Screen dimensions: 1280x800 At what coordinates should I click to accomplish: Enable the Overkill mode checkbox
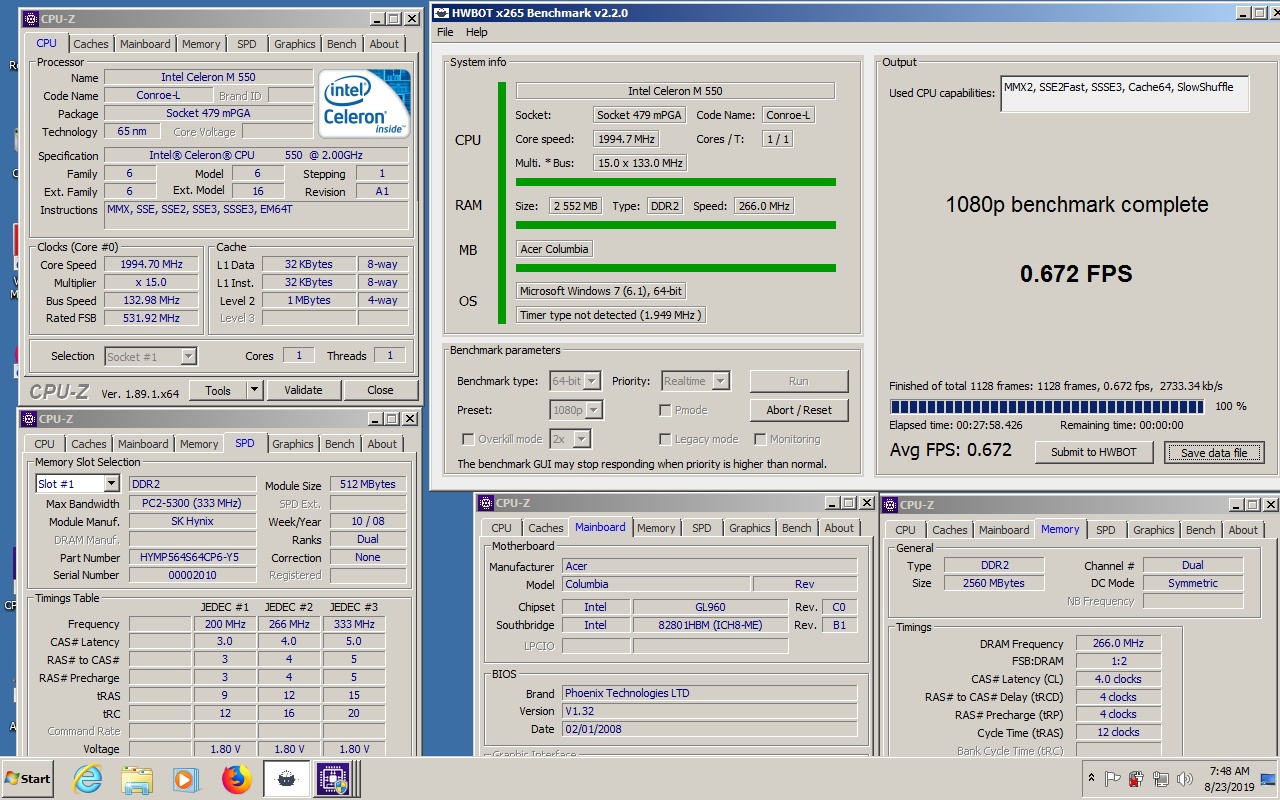pyautogui.click(x=468, y=439)
